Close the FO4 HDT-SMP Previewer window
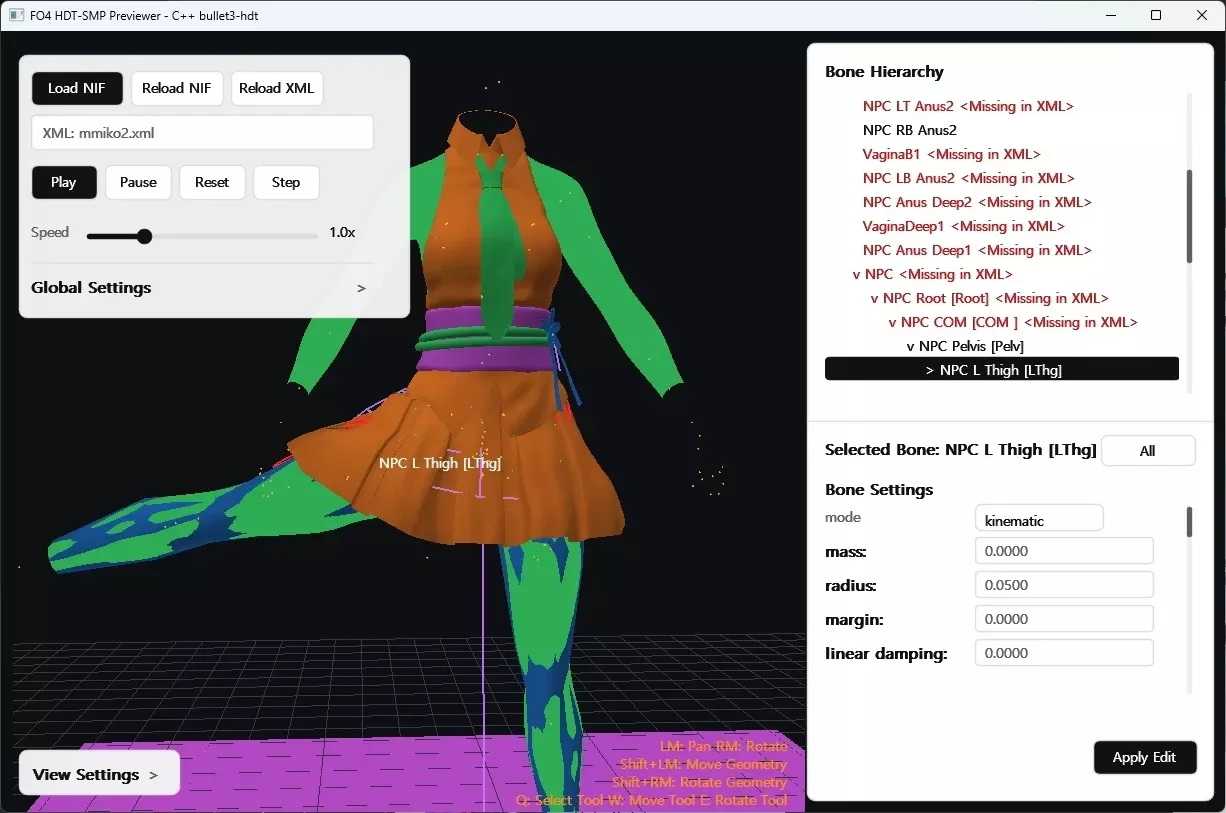The height and width of the screenshot is (813, 1226). click(x=1202, y=15)
